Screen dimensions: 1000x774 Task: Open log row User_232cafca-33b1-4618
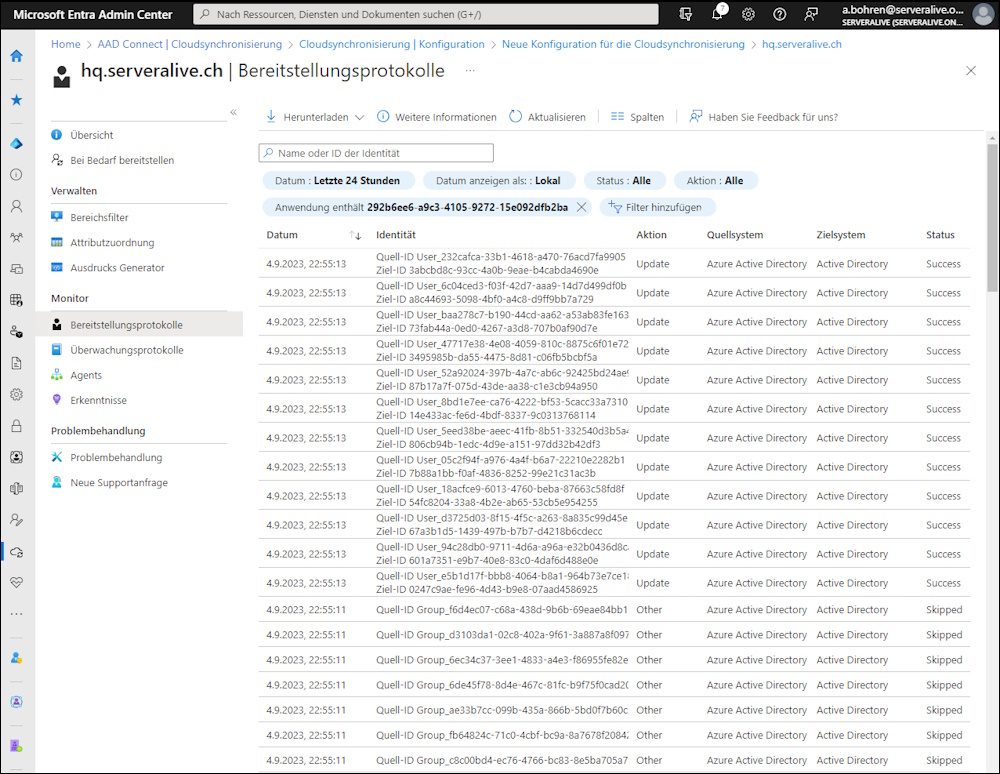tap(614, 264)
